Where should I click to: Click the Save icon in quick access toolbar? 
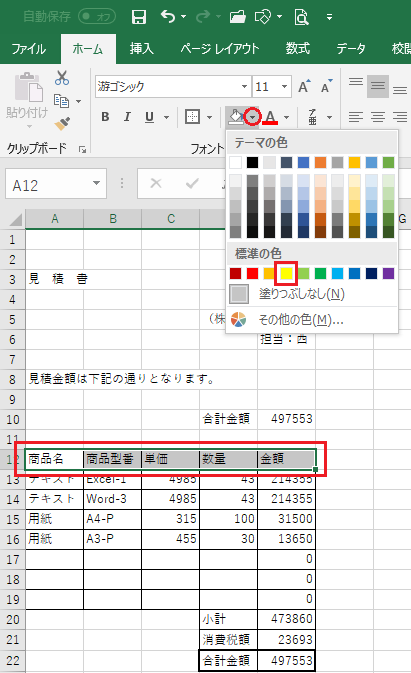coord(139,17)
